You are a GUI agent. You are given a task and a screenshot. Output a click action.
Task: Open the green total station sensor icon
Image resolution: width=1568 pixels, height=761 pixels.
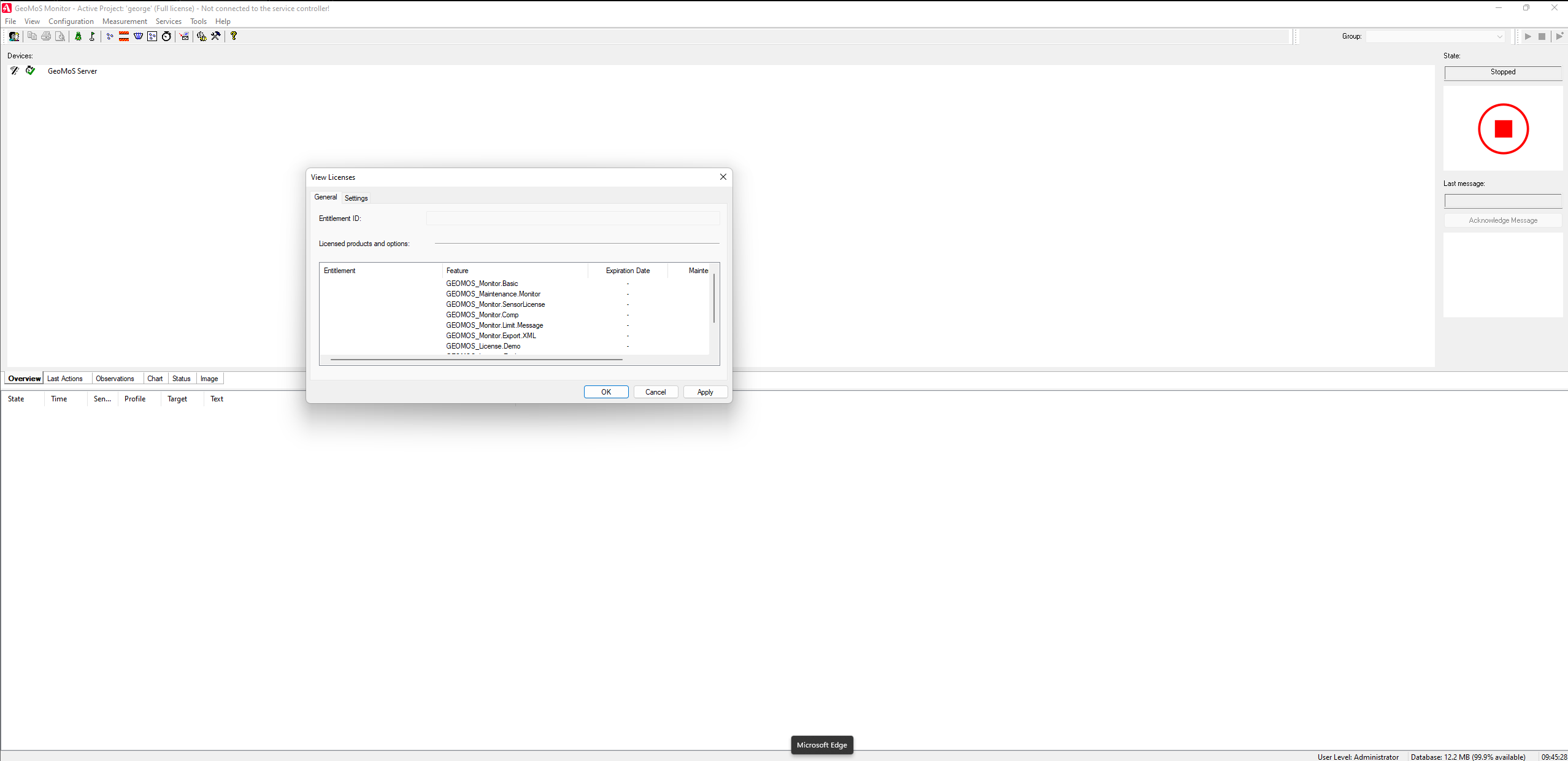pos(79,36)
